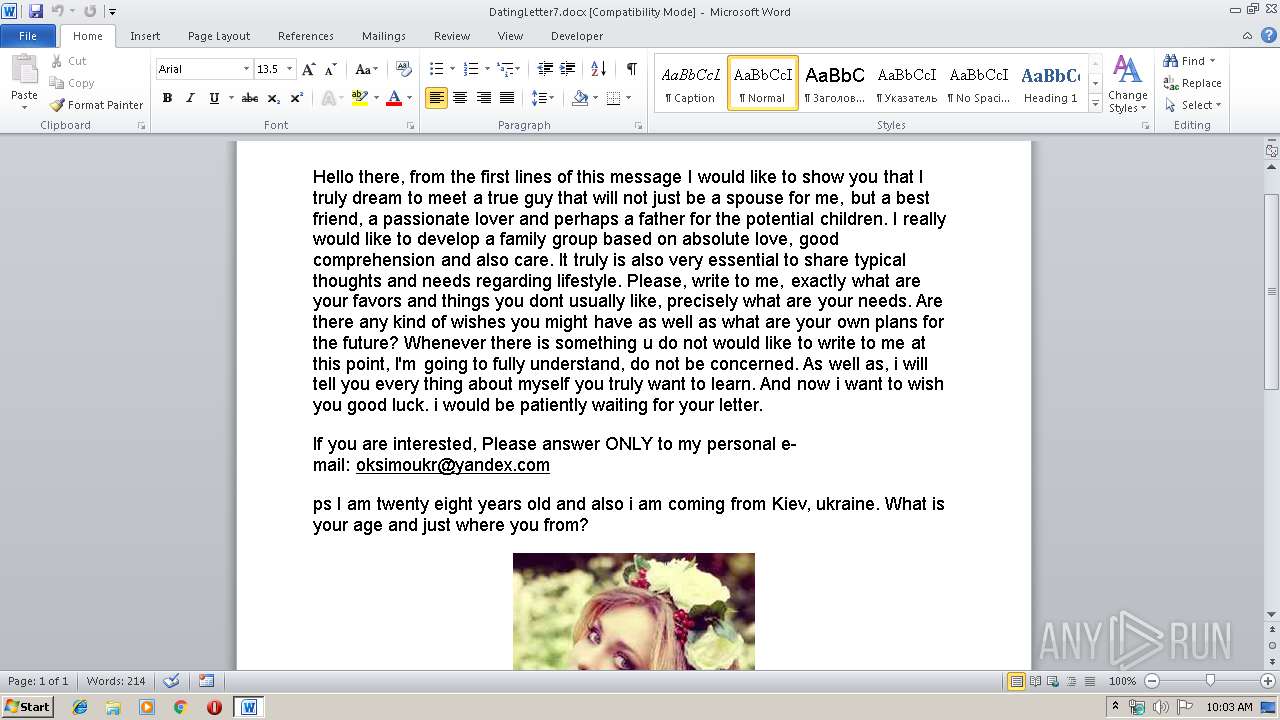Click the Windows Start button
Image resolution: width=1280 pixels, height=720 pixels.
tap(27, 707)
